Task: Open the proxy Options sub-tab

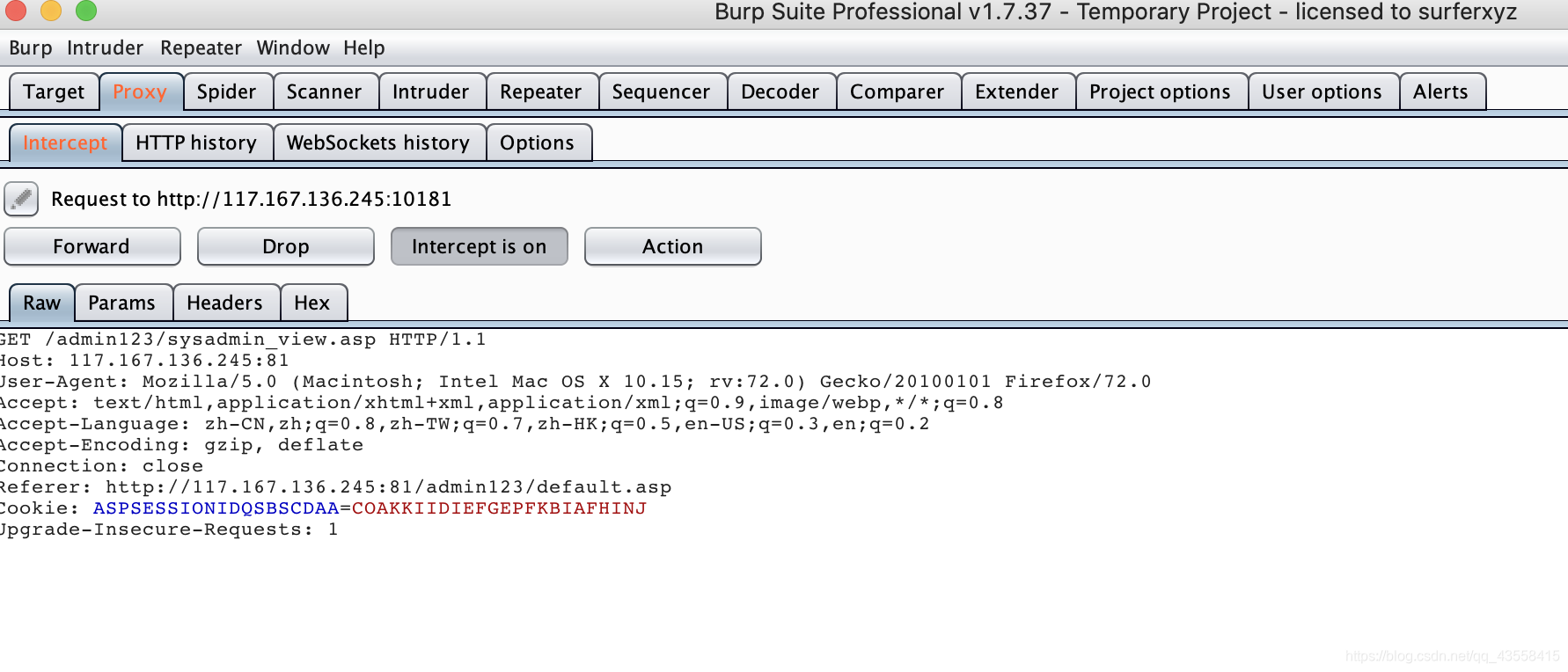Action: tap(538, 142)
